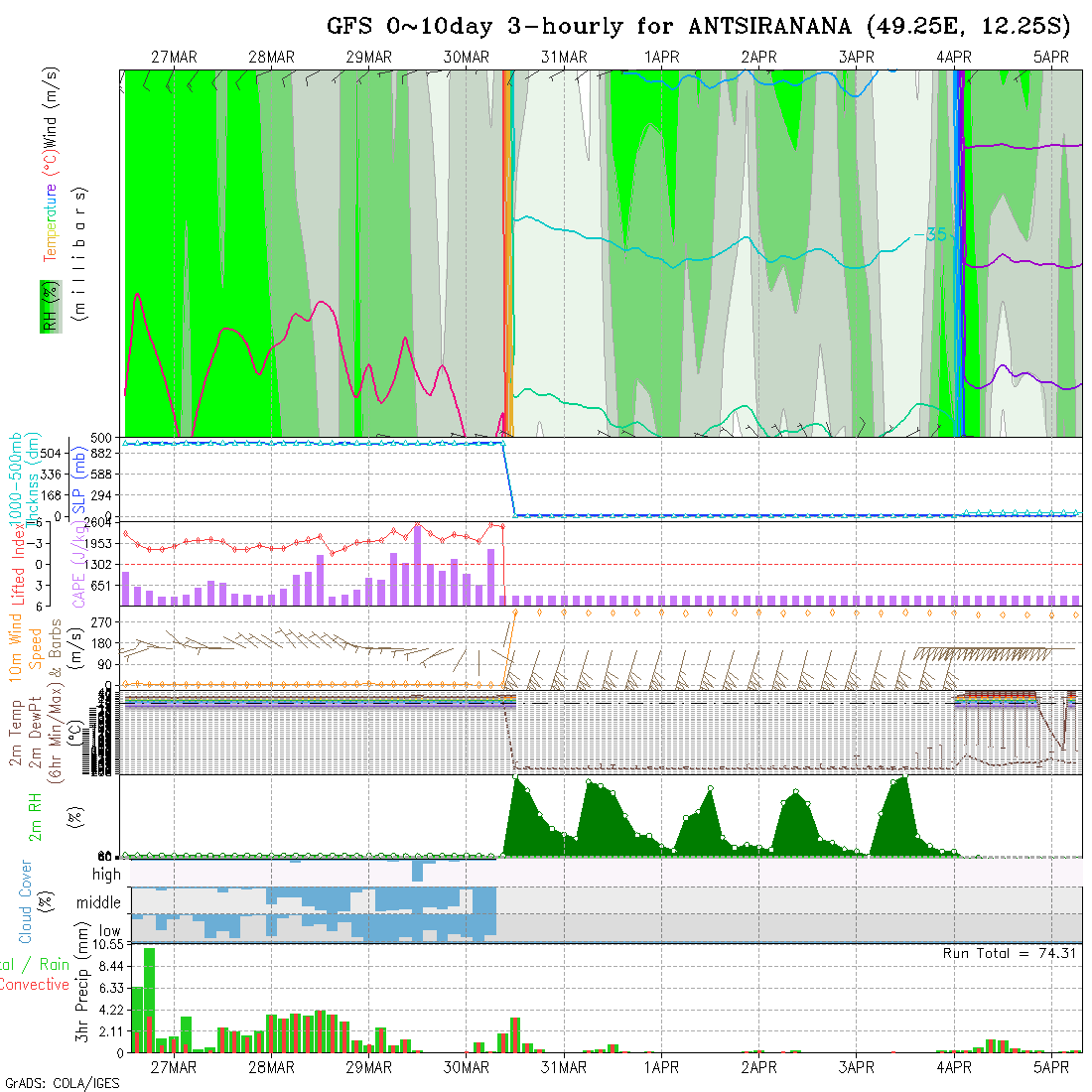The height and width of the screenshot is (1092, 1092).
Task: Select the 'low' cloud cover row label
Action: (x=109, y=931)
